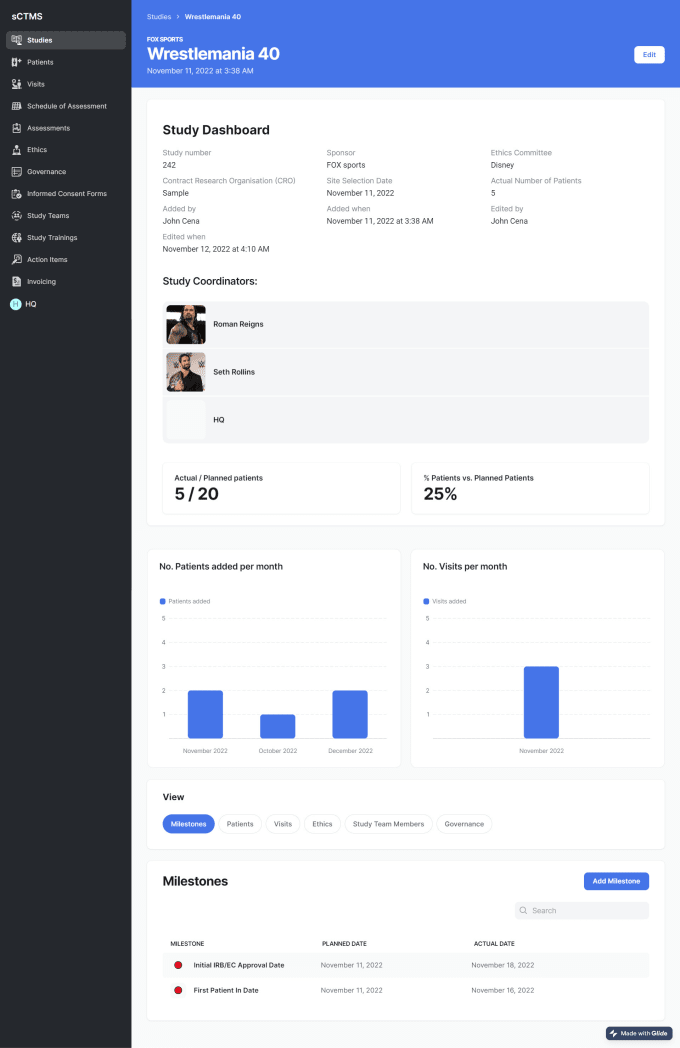Screen dimensions: 680x1048
Task: Click the Studies sidebar icon
Action: [x=17, y=40]
